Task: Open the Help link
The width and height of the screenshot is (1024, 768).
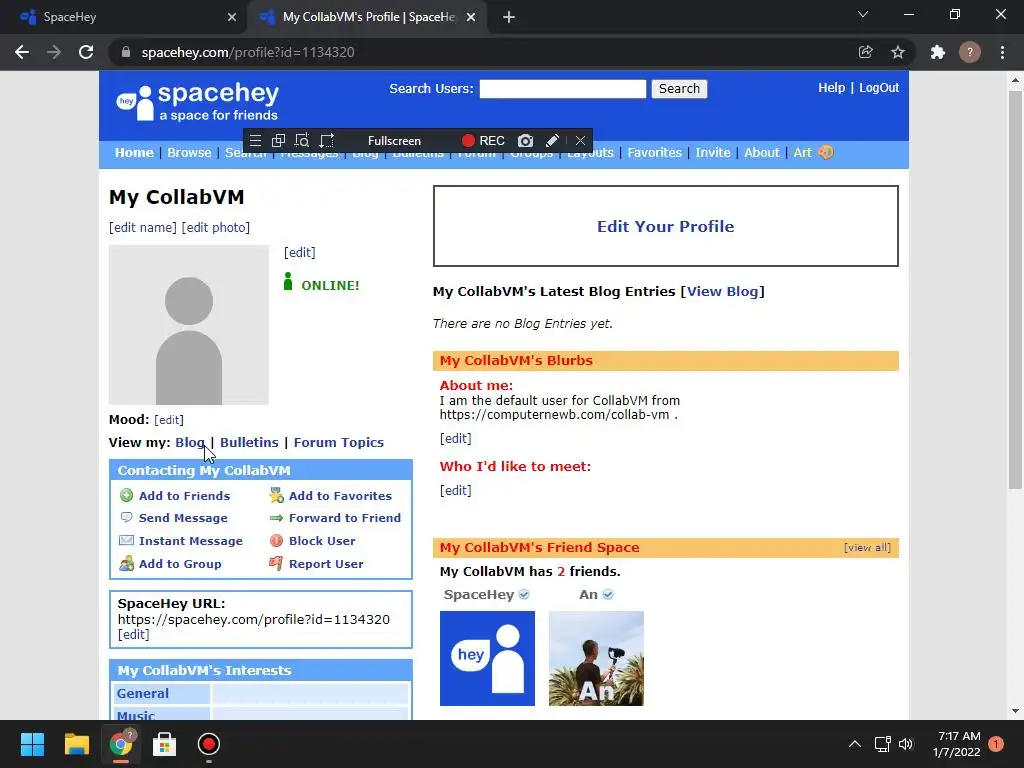Action: [x=831, y=88]
